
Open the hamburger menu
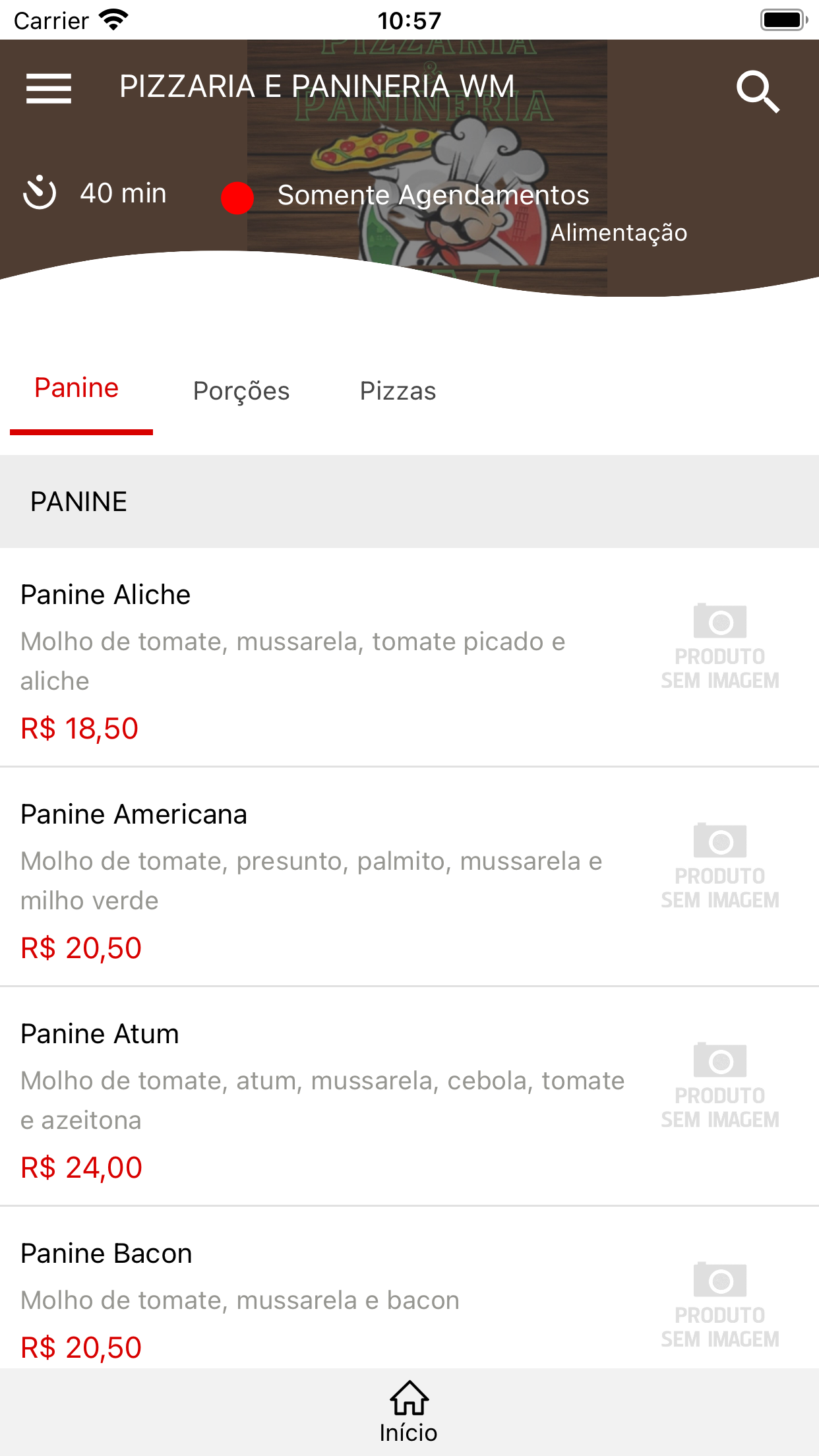[49, 89]
